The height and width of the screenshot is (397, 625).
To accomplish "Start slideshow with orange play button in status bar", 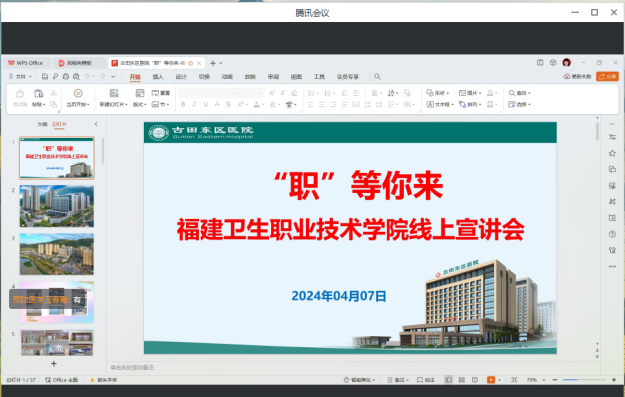I will coord(491,380).
